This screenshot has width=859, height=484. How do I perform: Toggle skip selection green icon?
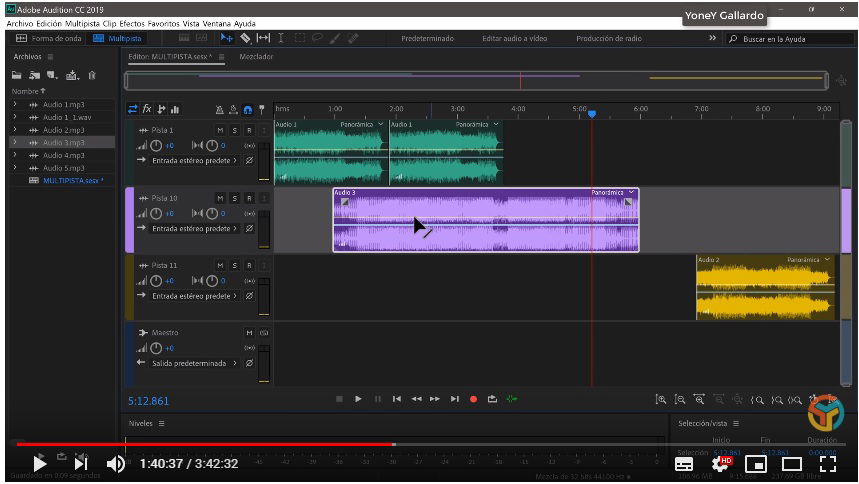[512, 399]
